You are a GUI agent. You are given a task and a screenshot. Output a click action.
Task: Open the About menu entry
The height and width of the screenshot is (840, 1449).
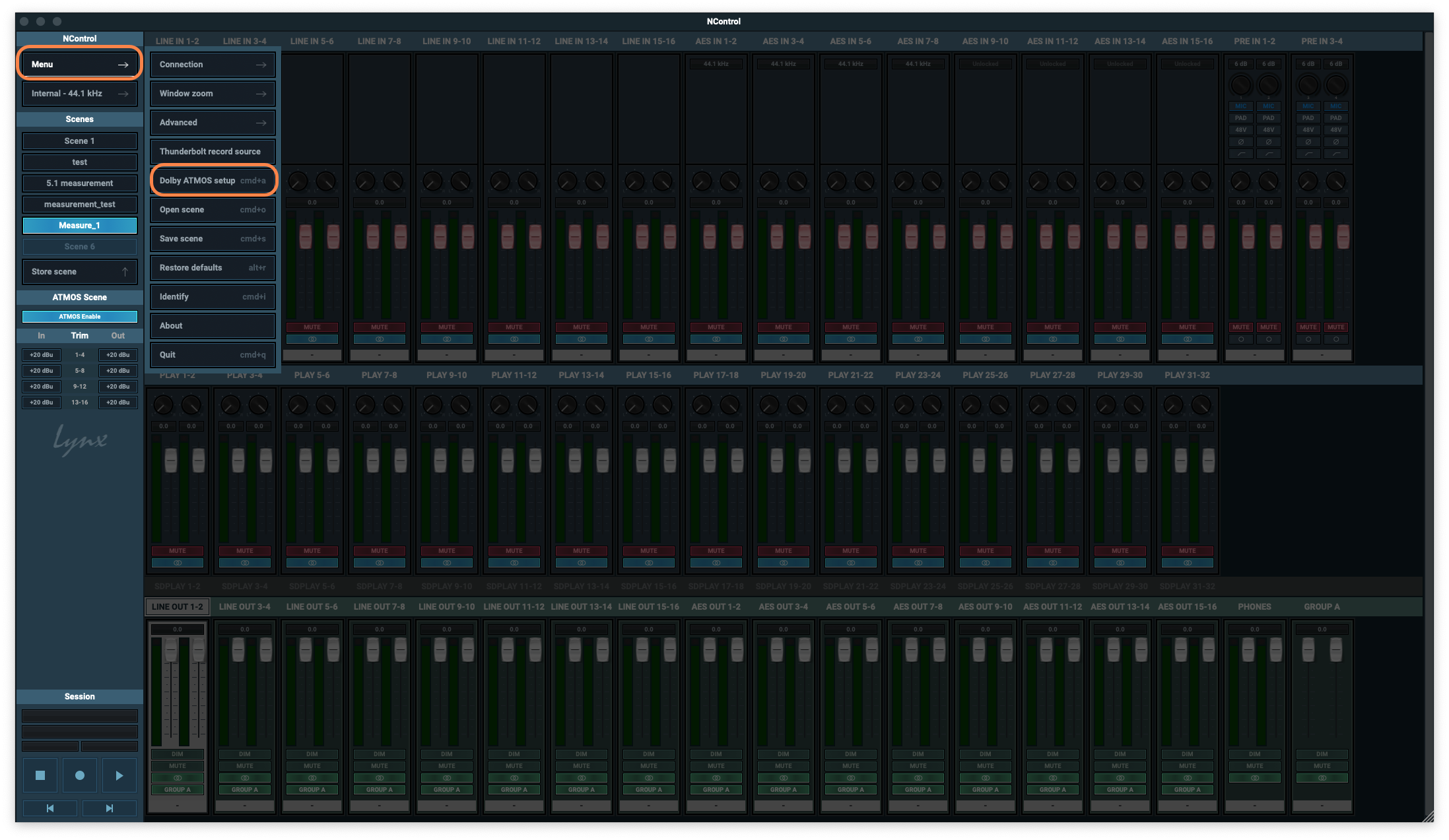213,326
